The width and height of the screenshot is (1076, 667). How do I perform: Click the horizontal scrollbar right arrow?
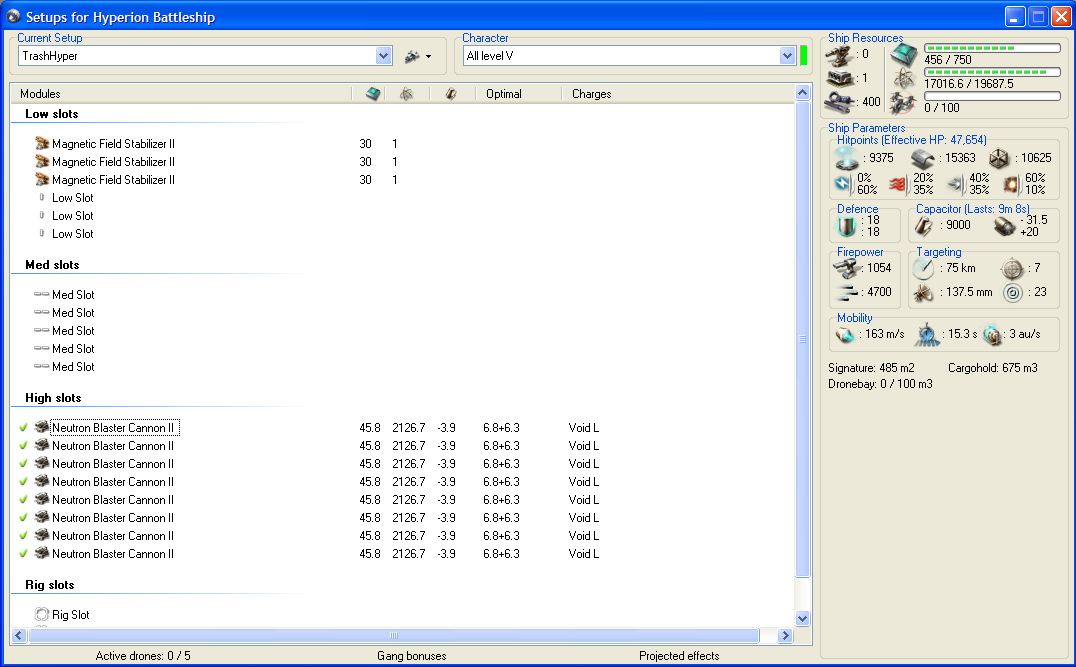[x=785, y=635]
